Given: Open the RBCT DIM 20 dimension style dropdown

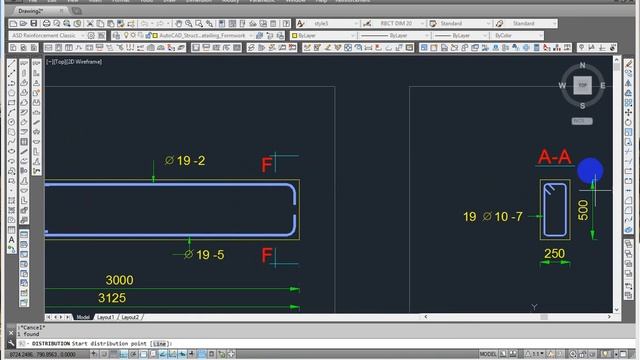Looking at the screenshot, I should (399, 24).
